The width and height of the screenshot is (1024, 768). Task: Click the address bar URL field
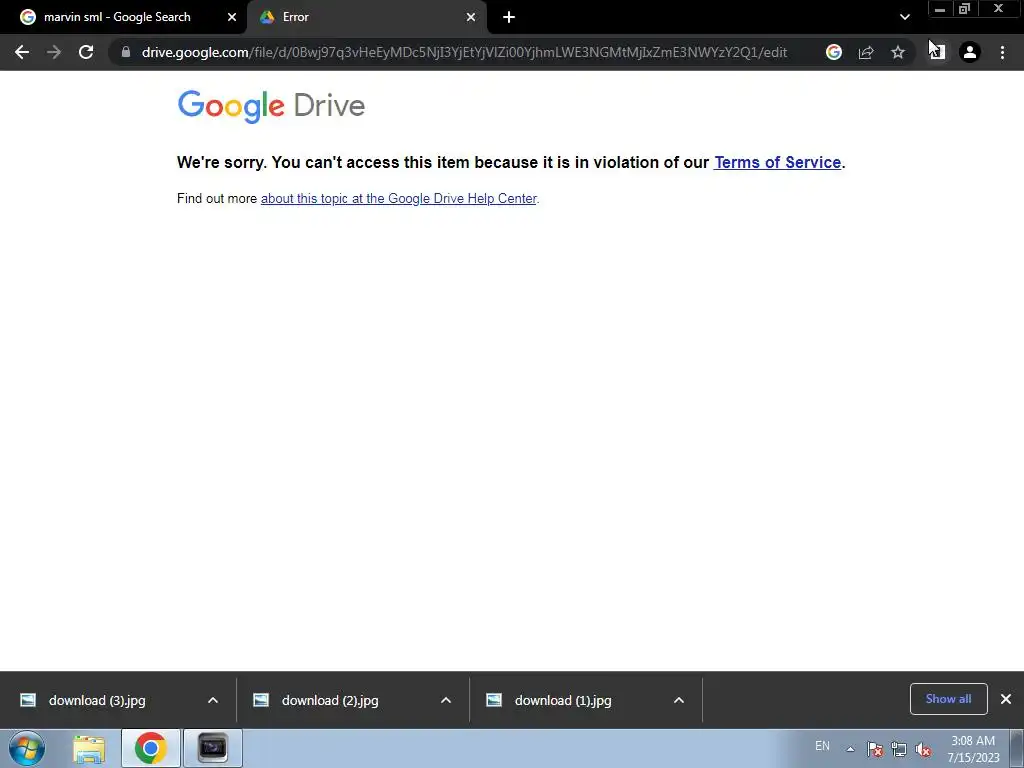(x=464, y=52)
